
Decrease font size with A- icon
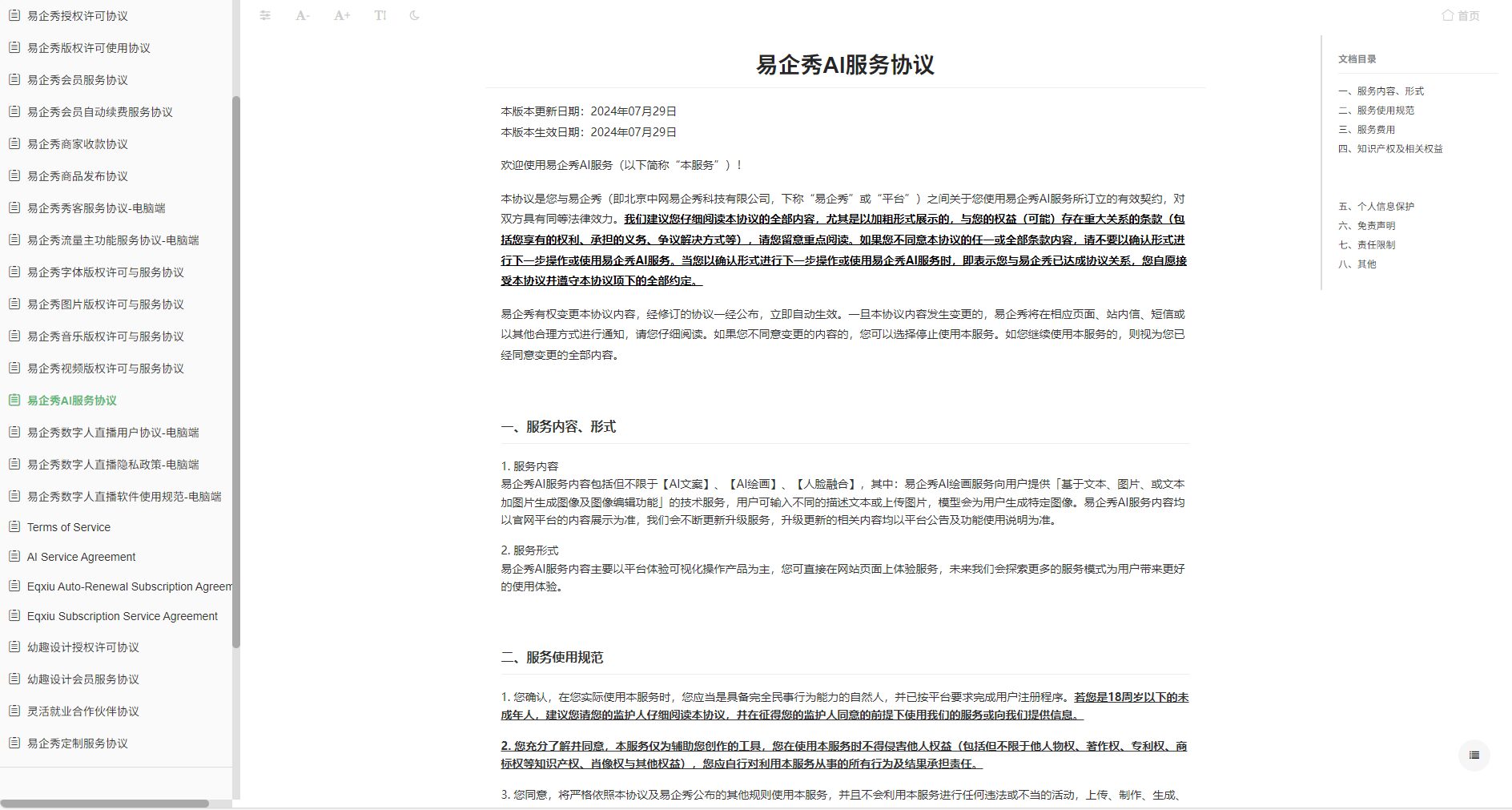pyautogui.click(x=301, y=15)
